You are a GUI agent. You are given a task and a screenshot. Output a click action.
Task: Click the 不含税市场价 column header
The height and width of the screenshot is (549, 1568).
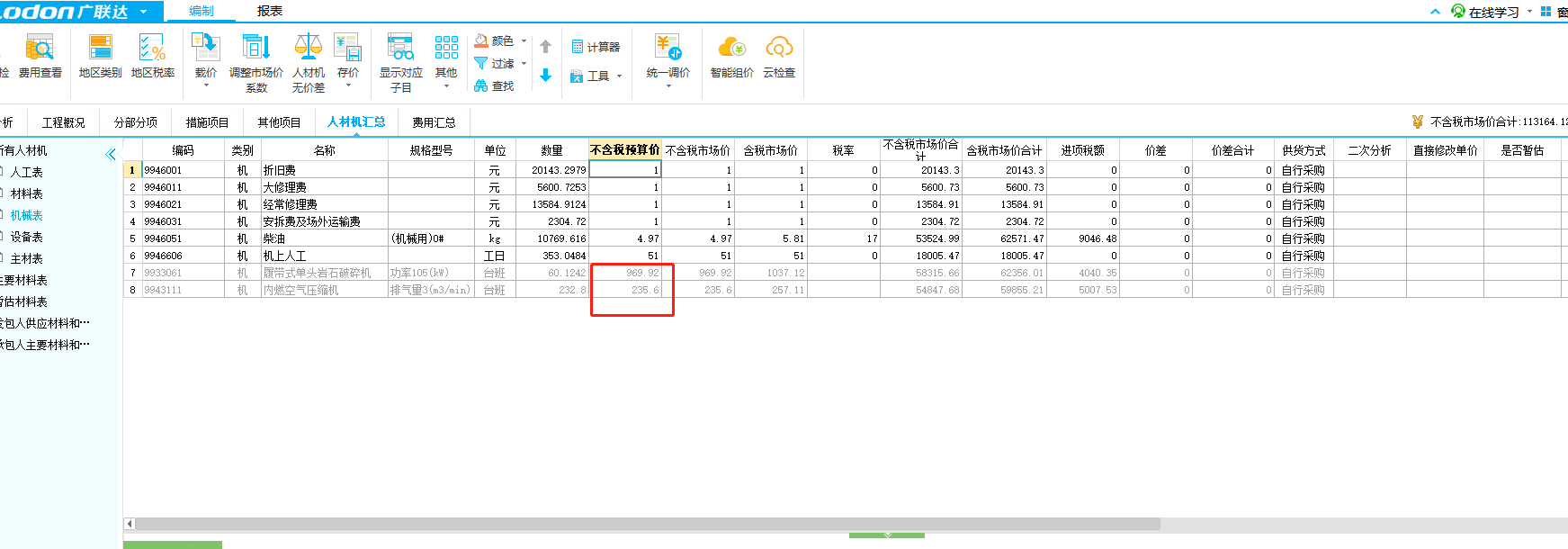(x=698, y=150)
